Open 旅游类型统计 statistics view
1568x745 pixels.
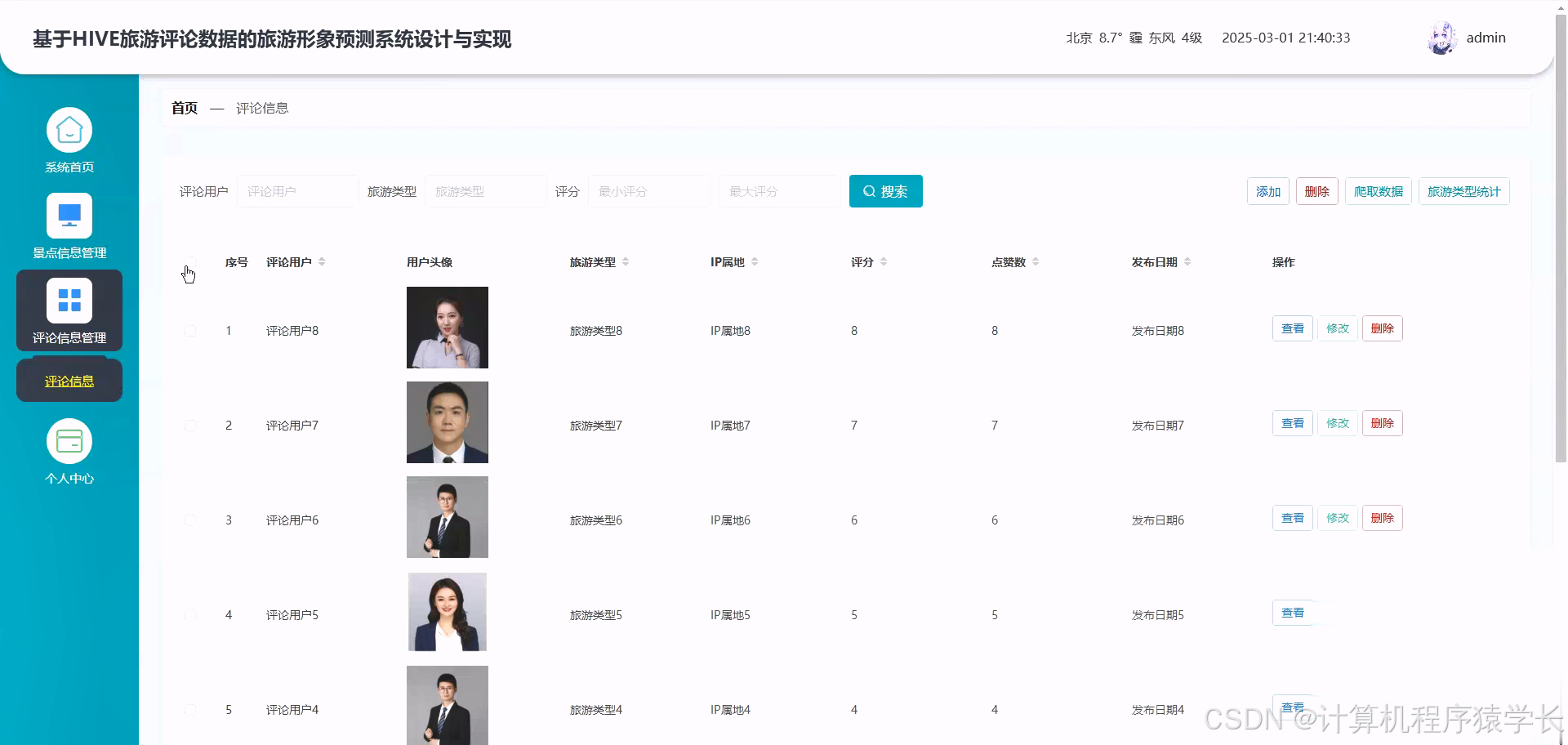tap(1463, 191)
